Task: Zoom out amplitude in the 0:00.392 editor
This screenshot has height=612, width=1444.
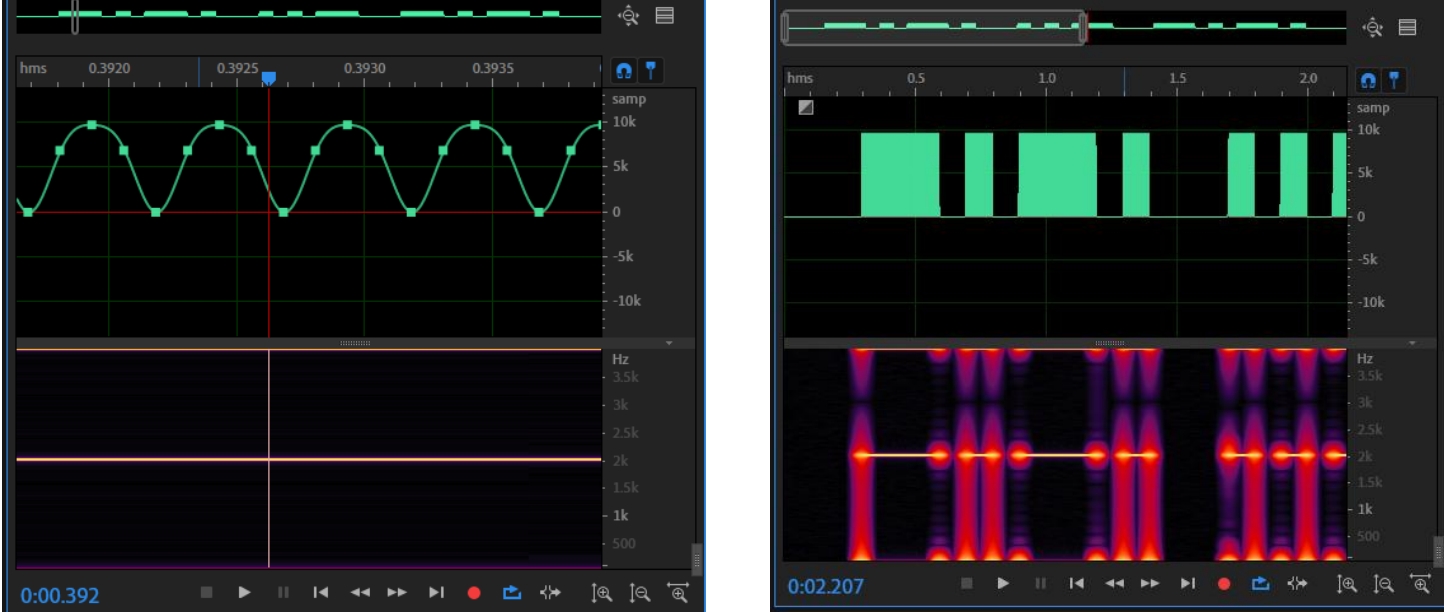Action: tap(639, 593)
